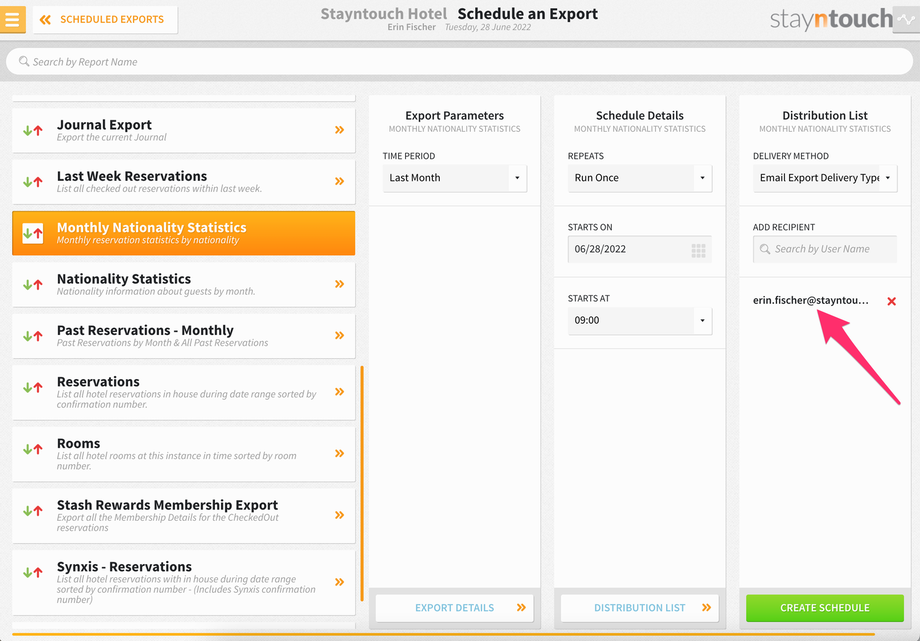Click the export arrows icon for Reservations
The image size is (920, 641).
(x=33, y=387)
